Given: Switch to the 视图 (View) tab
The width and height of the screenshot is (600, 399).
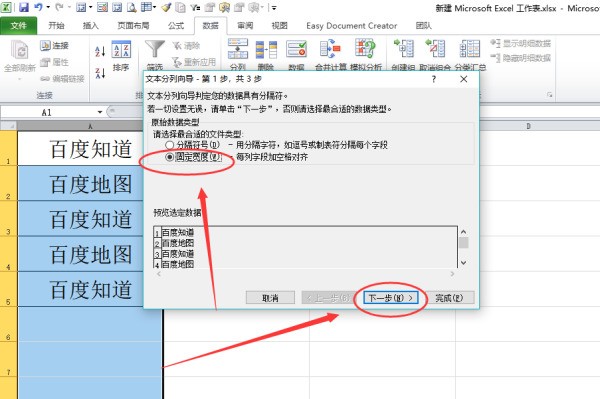Looking at the screenshot, I should [x=279, y=26].
